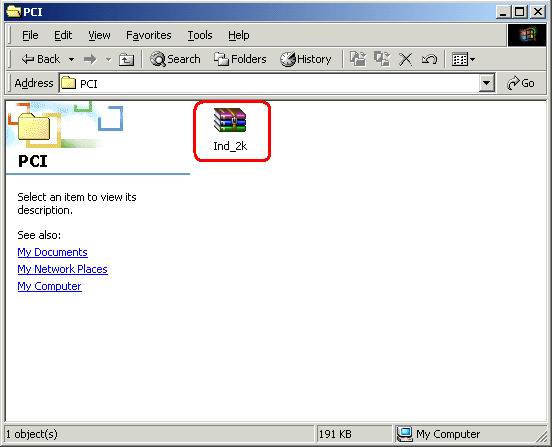
Task: Open the File menu
Action: (30, 35)
